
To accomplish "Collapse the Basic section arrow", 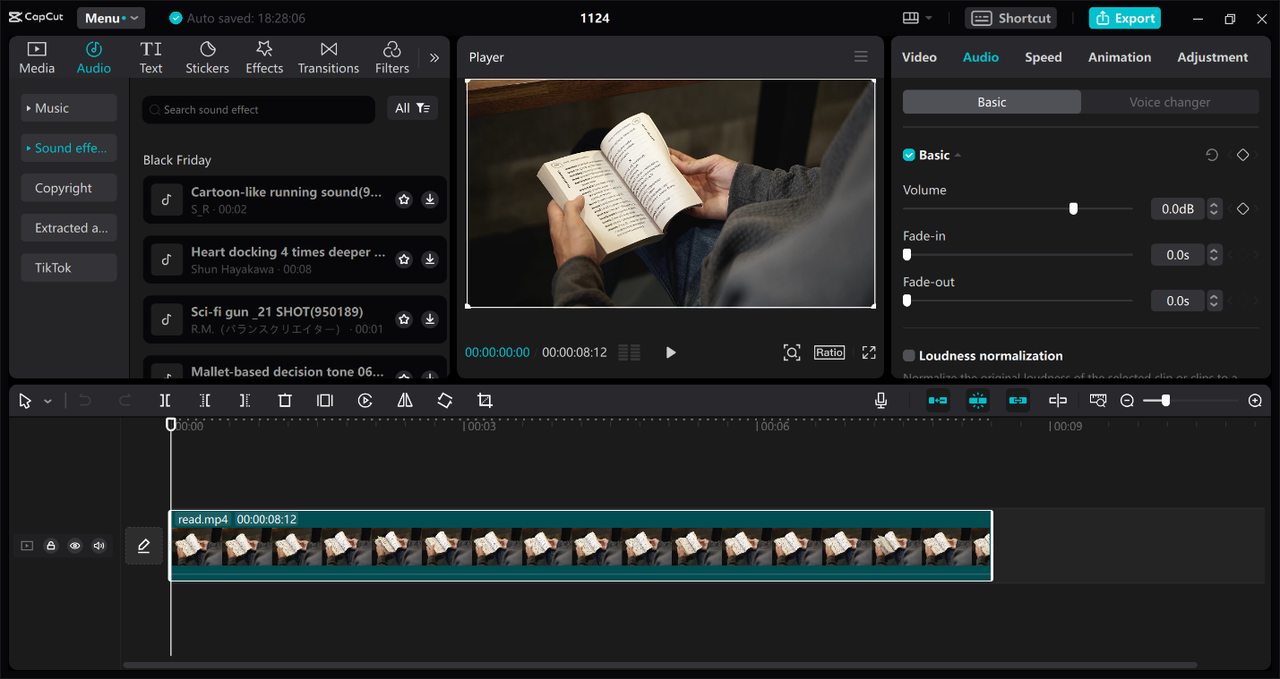I will pos(958,156).
